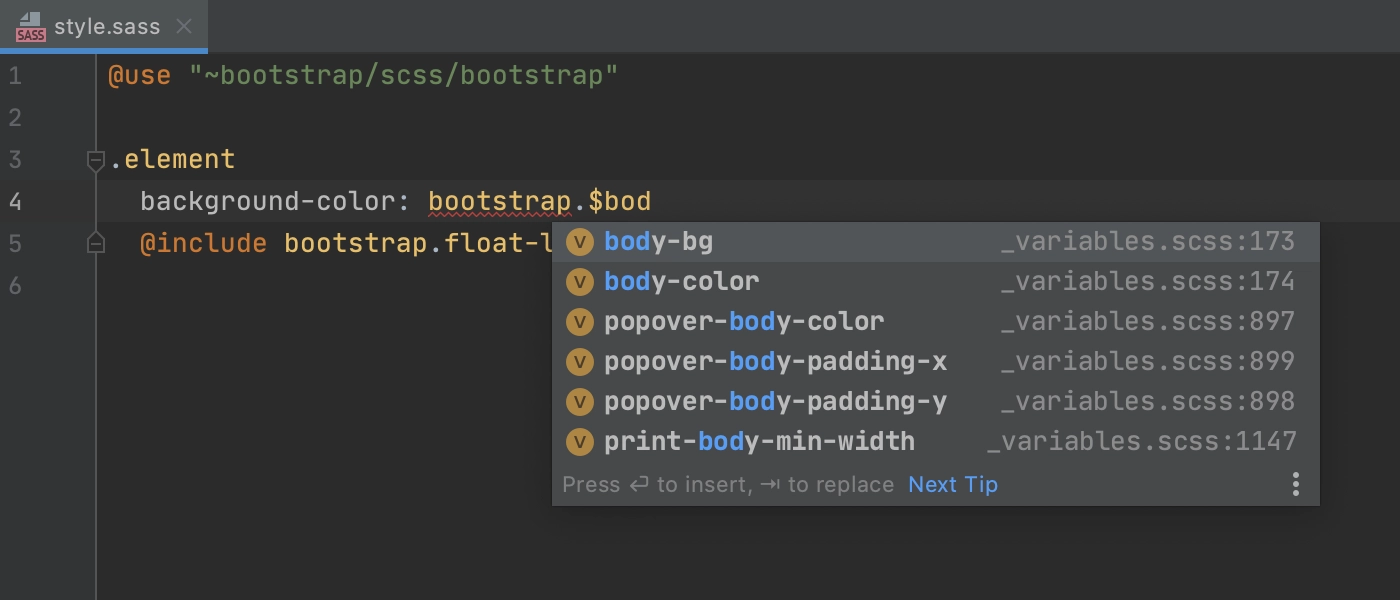Select body-bg completion suggestion
Viewport: 1400px width, 600px height.
coord(936,242)
